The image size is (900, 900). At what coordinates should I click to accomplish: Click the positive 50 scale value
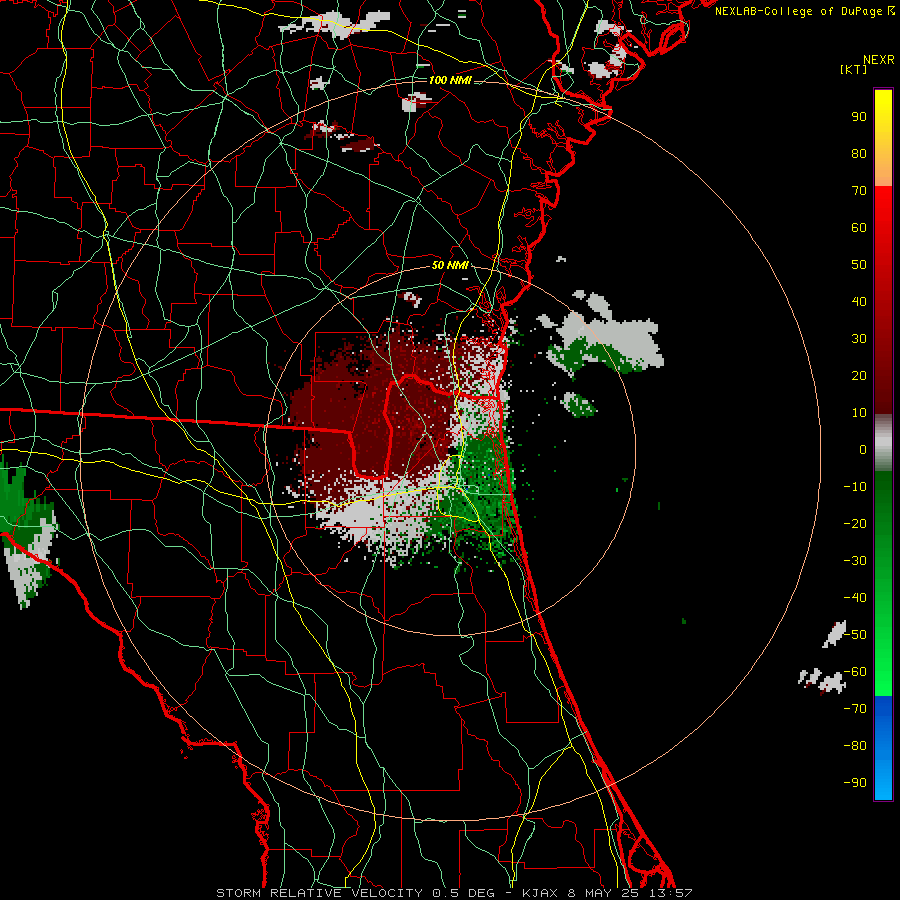tap(859, 265)
